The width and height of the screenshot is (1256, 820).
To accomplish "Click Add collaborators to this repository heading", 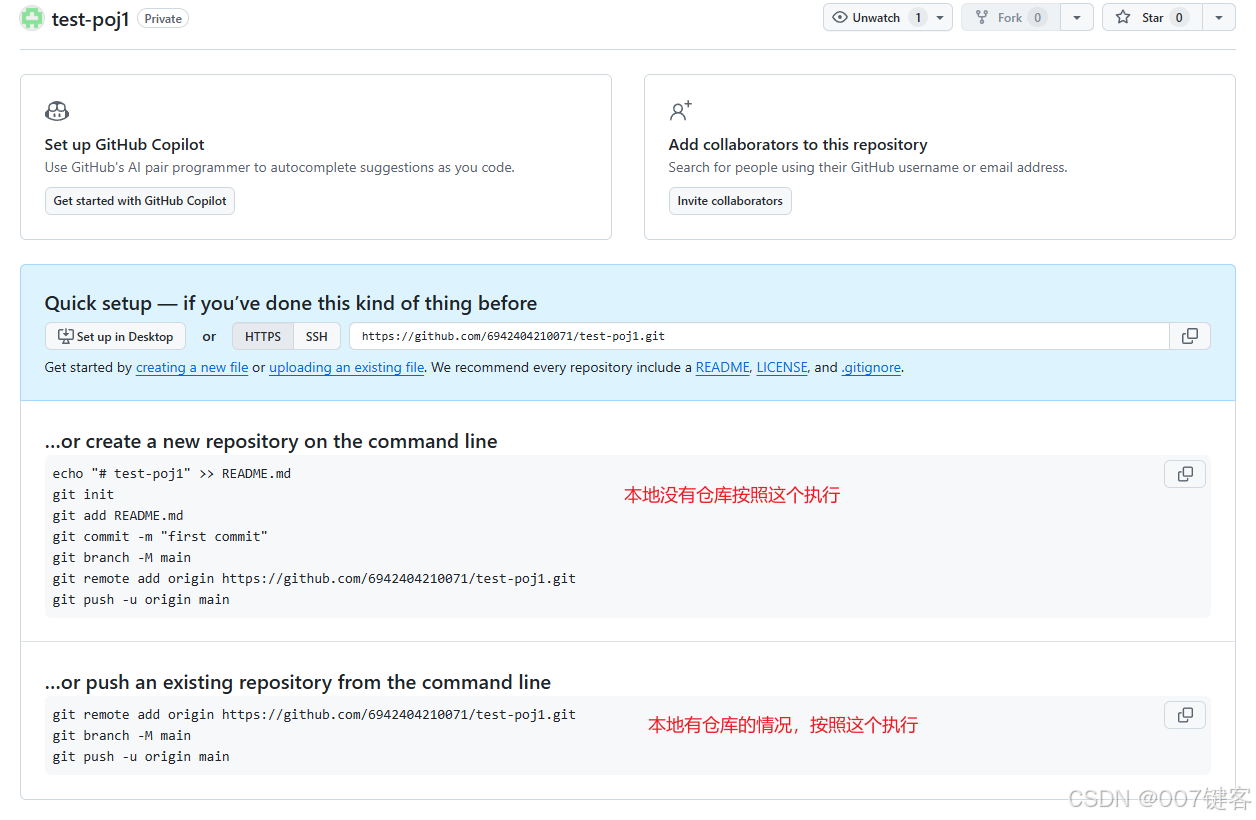I will pos(798,145).
